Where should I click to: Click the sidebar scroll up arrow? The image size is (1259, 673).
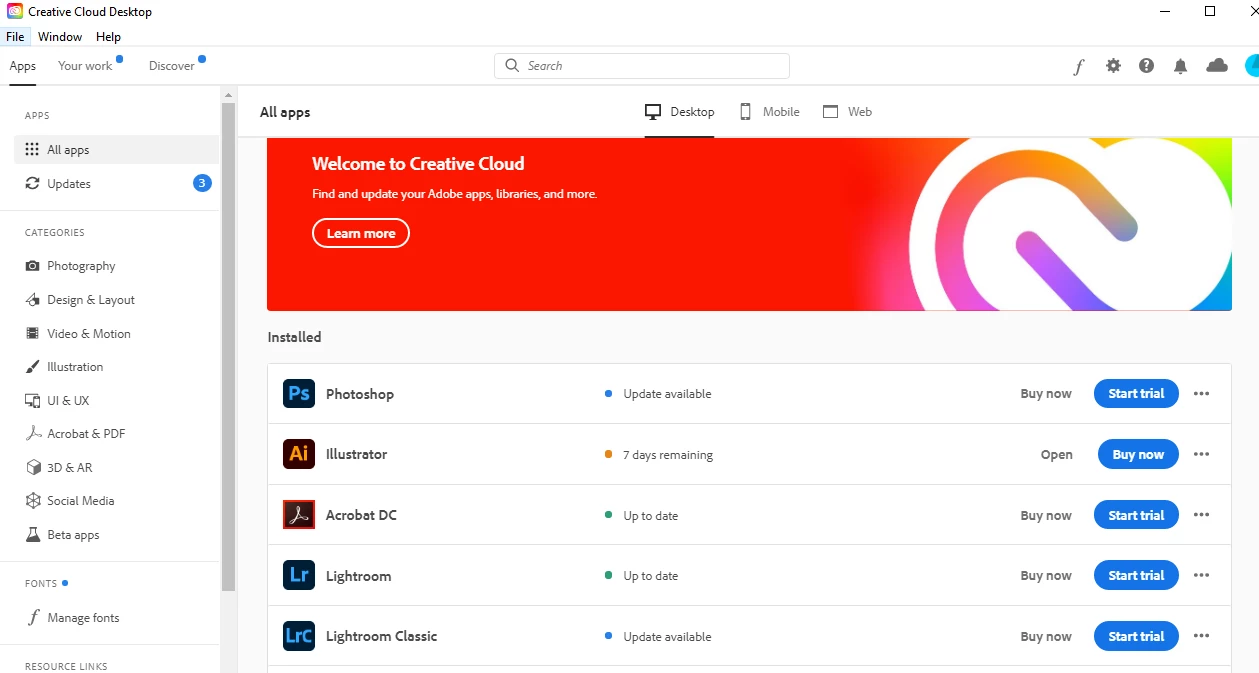click(229, 94)
